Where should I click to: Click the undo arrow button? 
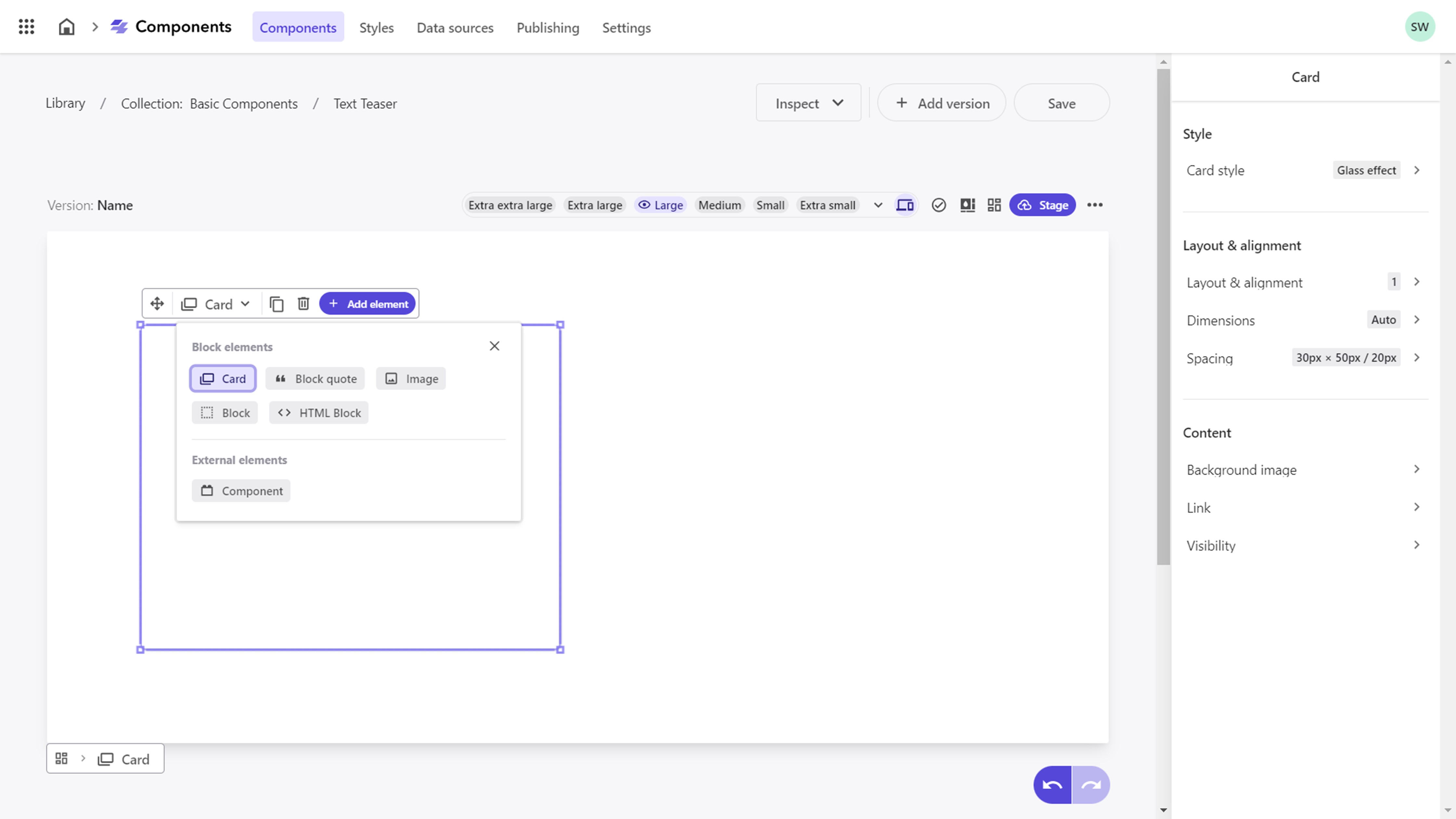pos(1052,785)
